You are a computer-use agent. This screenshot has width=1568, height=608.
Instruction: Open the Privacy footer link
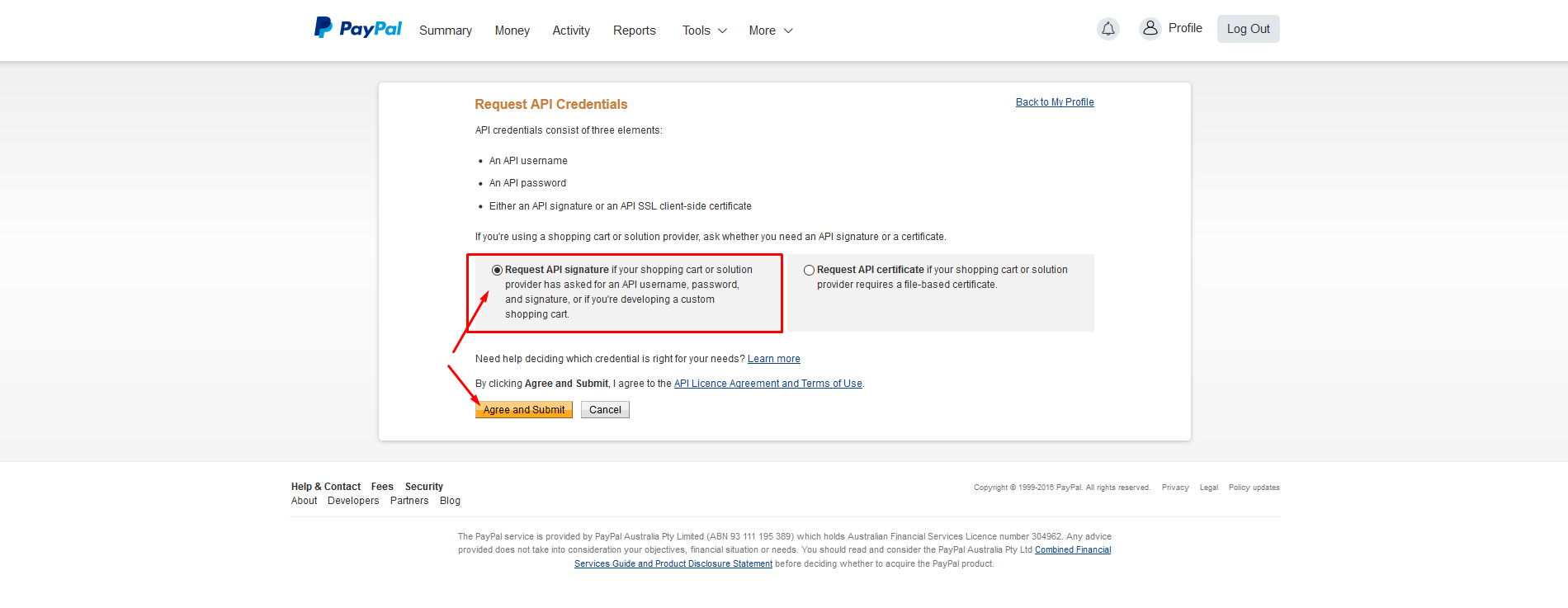point(1175,488)
